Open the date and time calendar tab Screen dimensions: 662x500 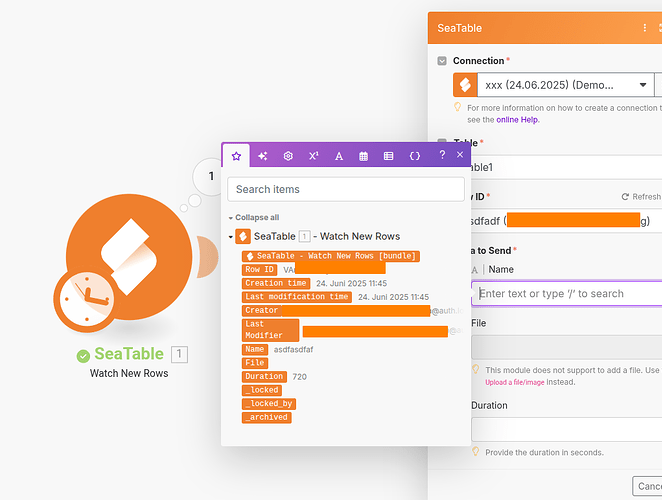pyautogui.click(x=363, y=156)
